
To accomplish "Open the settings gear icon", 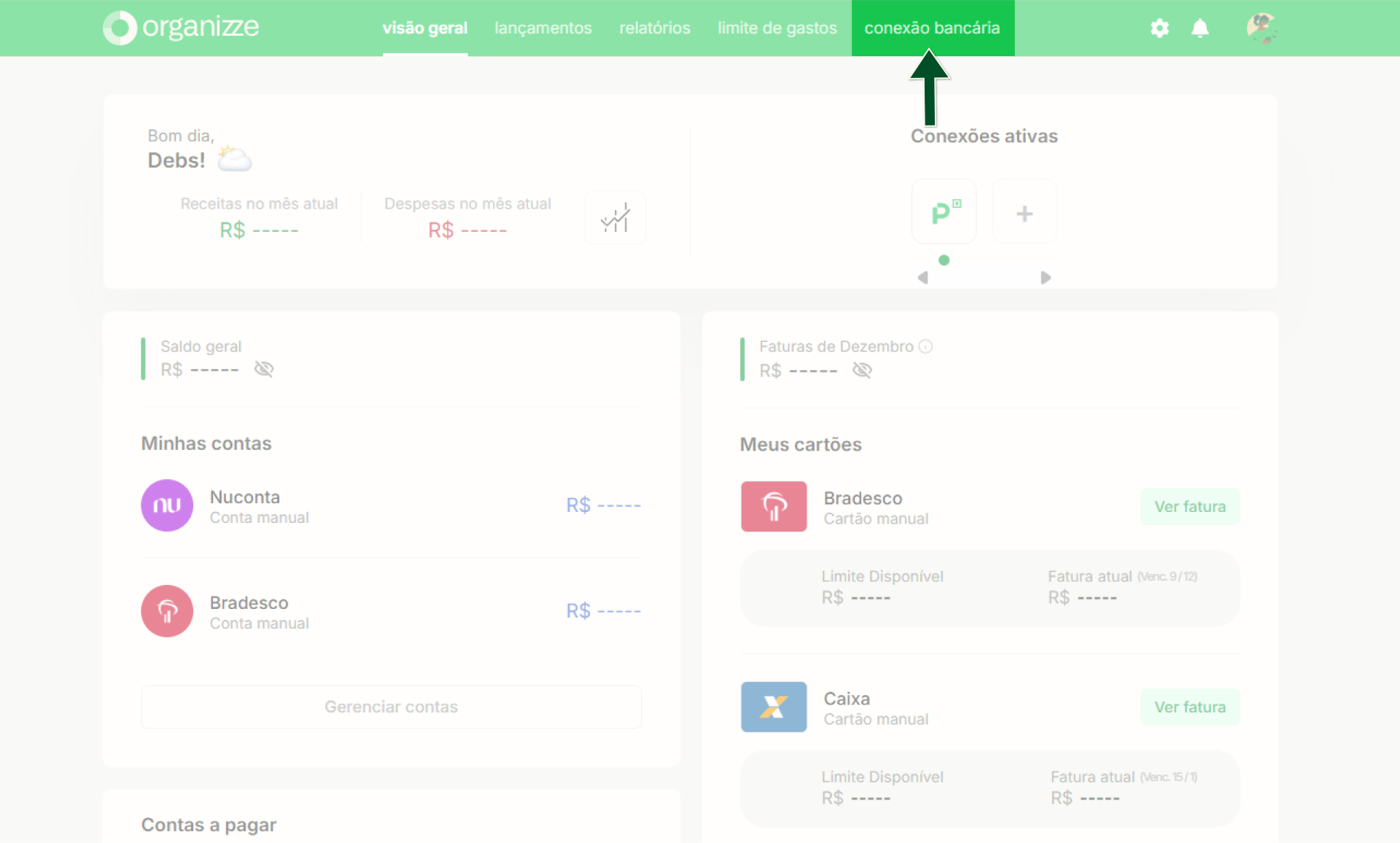I will (1159, 28).
